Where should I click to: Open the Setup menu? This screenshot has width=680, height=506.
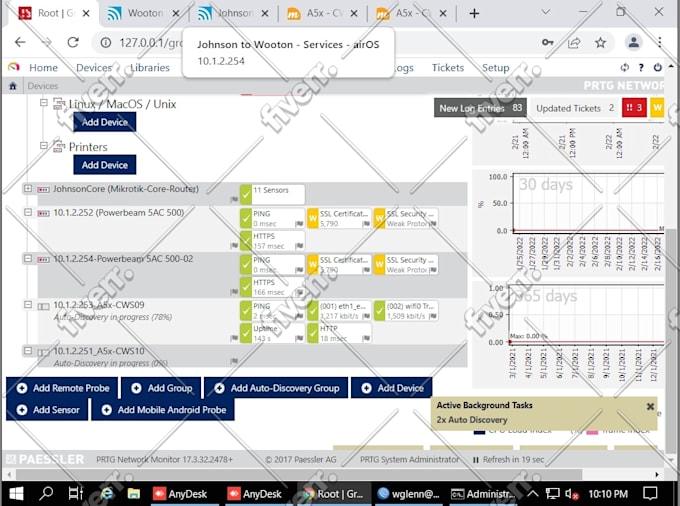(x=495, y=68)
